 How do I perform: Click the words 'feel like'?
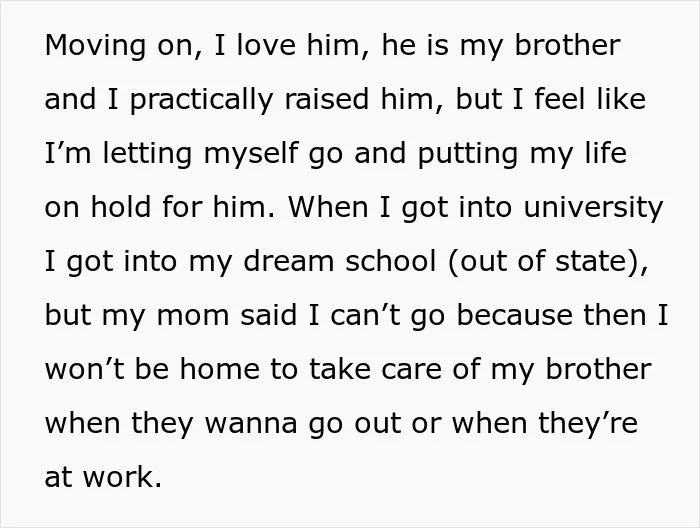click(x=590, y=98)
